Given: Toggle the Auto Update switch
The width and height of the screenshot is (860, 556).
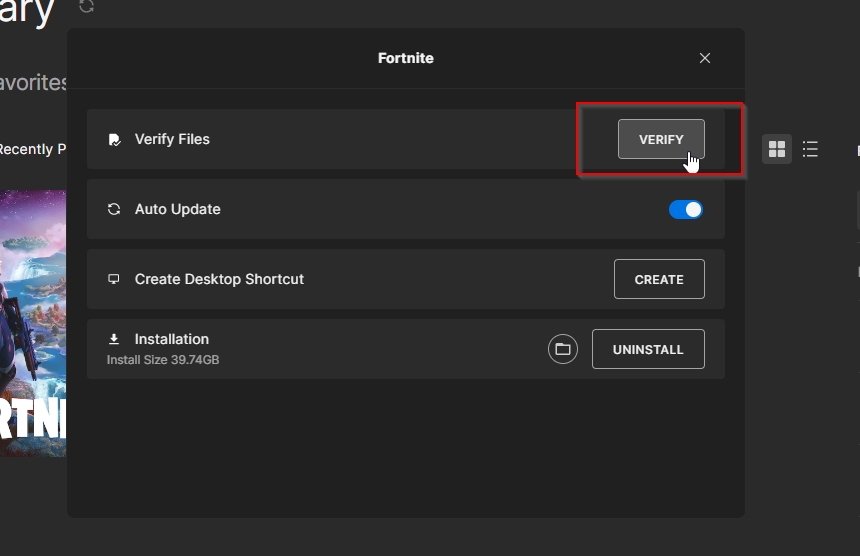Looking at the screenshot, I should 686,209.
